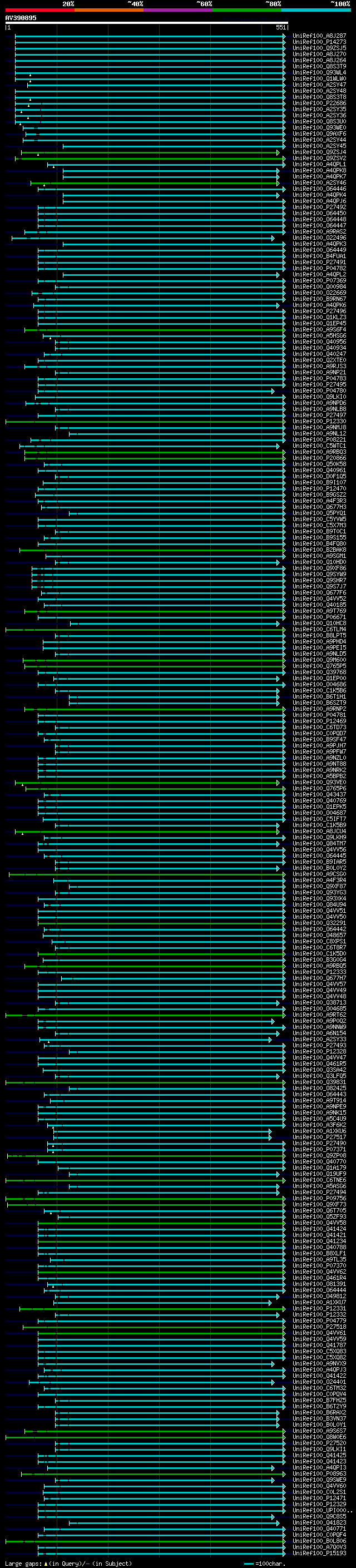This screenshot has height=1568, width=356.
Task: Click the white query length bar
Action: (147, 22)
